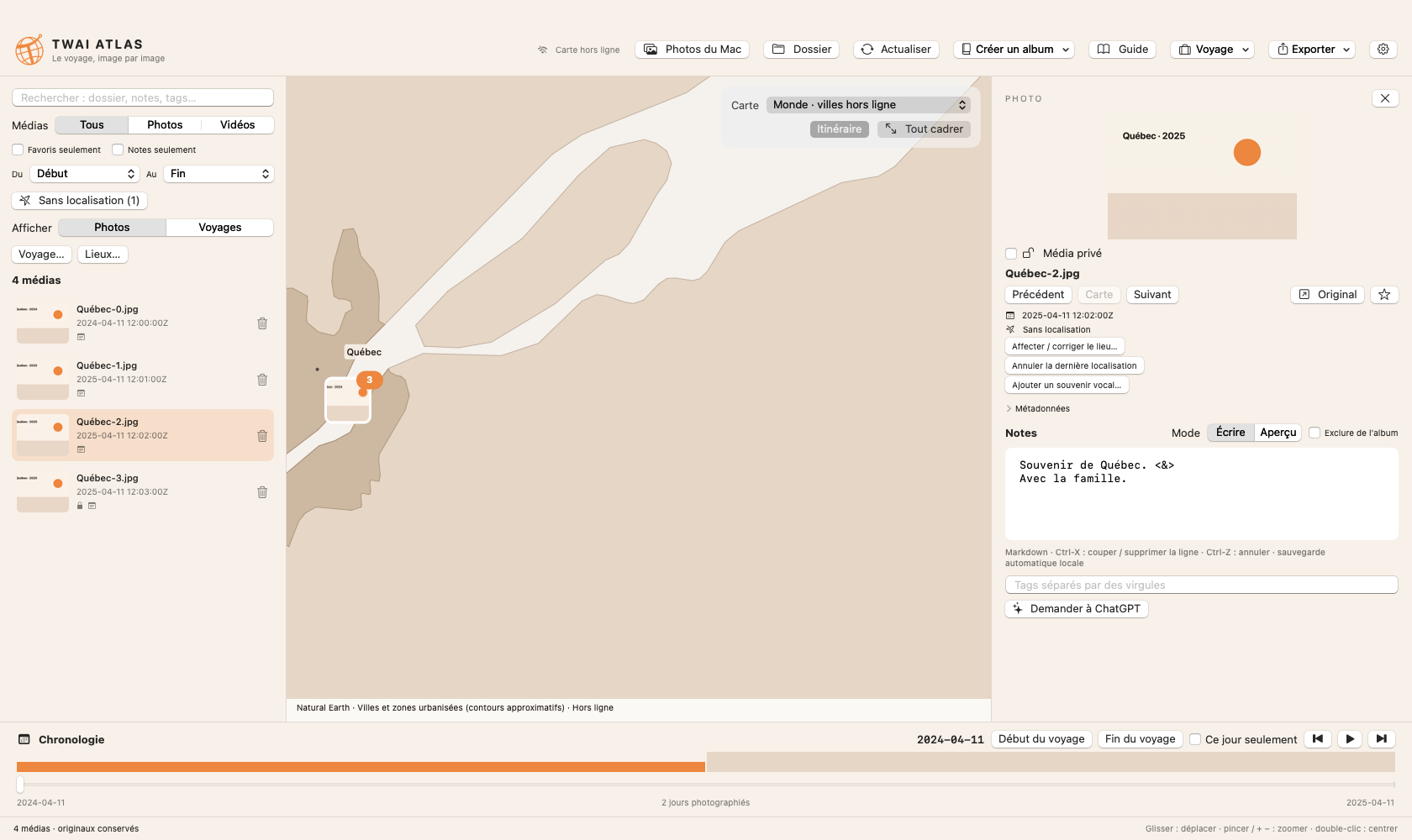The image size is (1412, 840).
Task: Play the Chronologie timeline
Action: [1350, 739]
